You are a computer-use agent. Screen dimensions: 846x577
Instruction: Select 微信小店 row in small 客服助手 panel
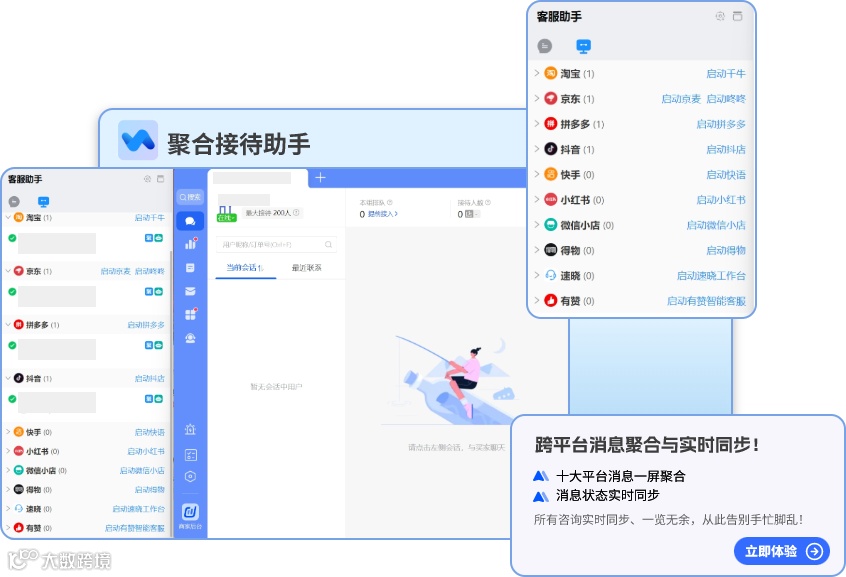click(x=86, y=470)
